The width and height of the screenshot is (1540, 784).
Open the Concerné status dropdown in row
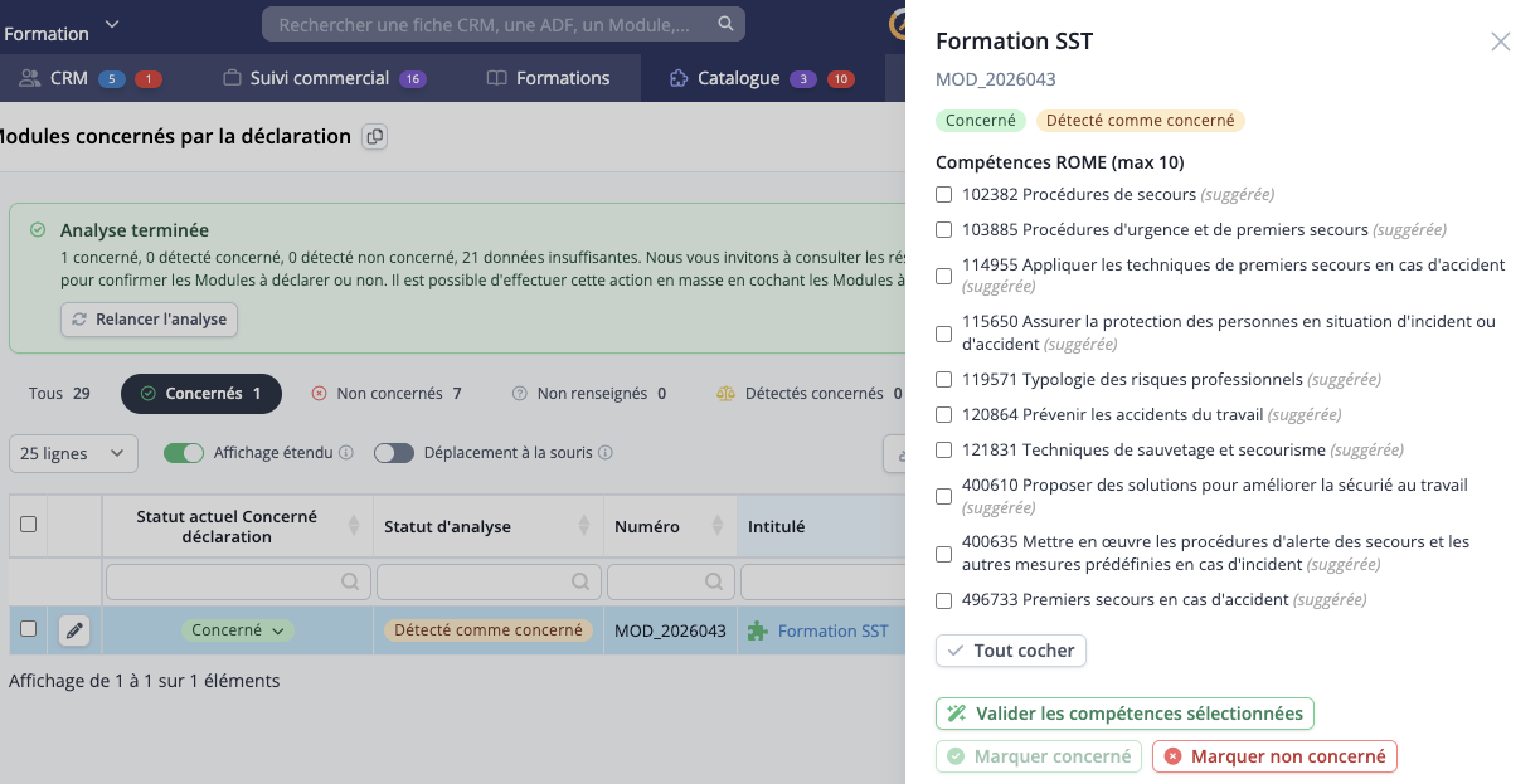coord(237,630)
